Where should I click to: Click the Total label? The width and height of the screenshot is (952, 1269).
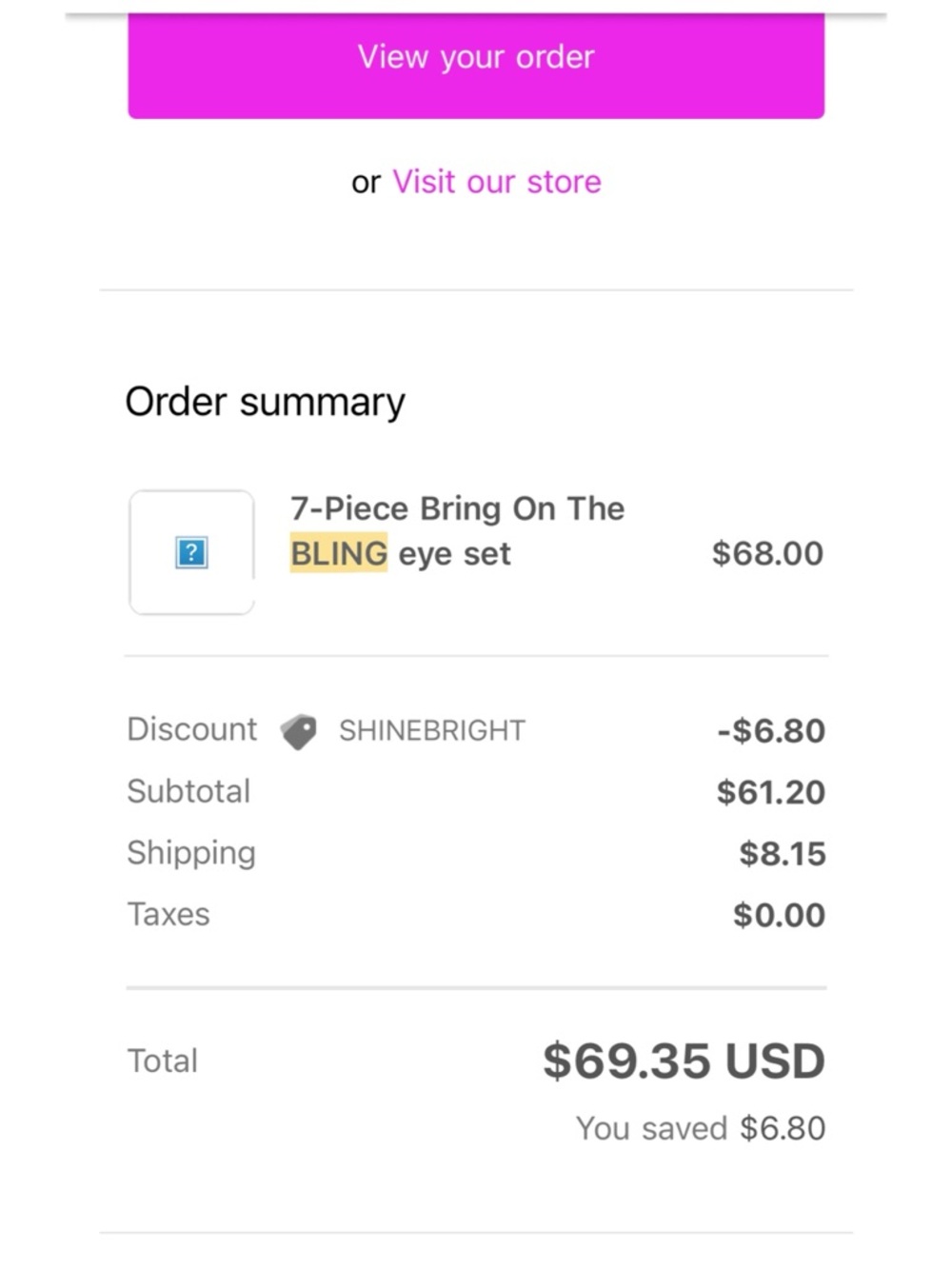[163, 1061]
